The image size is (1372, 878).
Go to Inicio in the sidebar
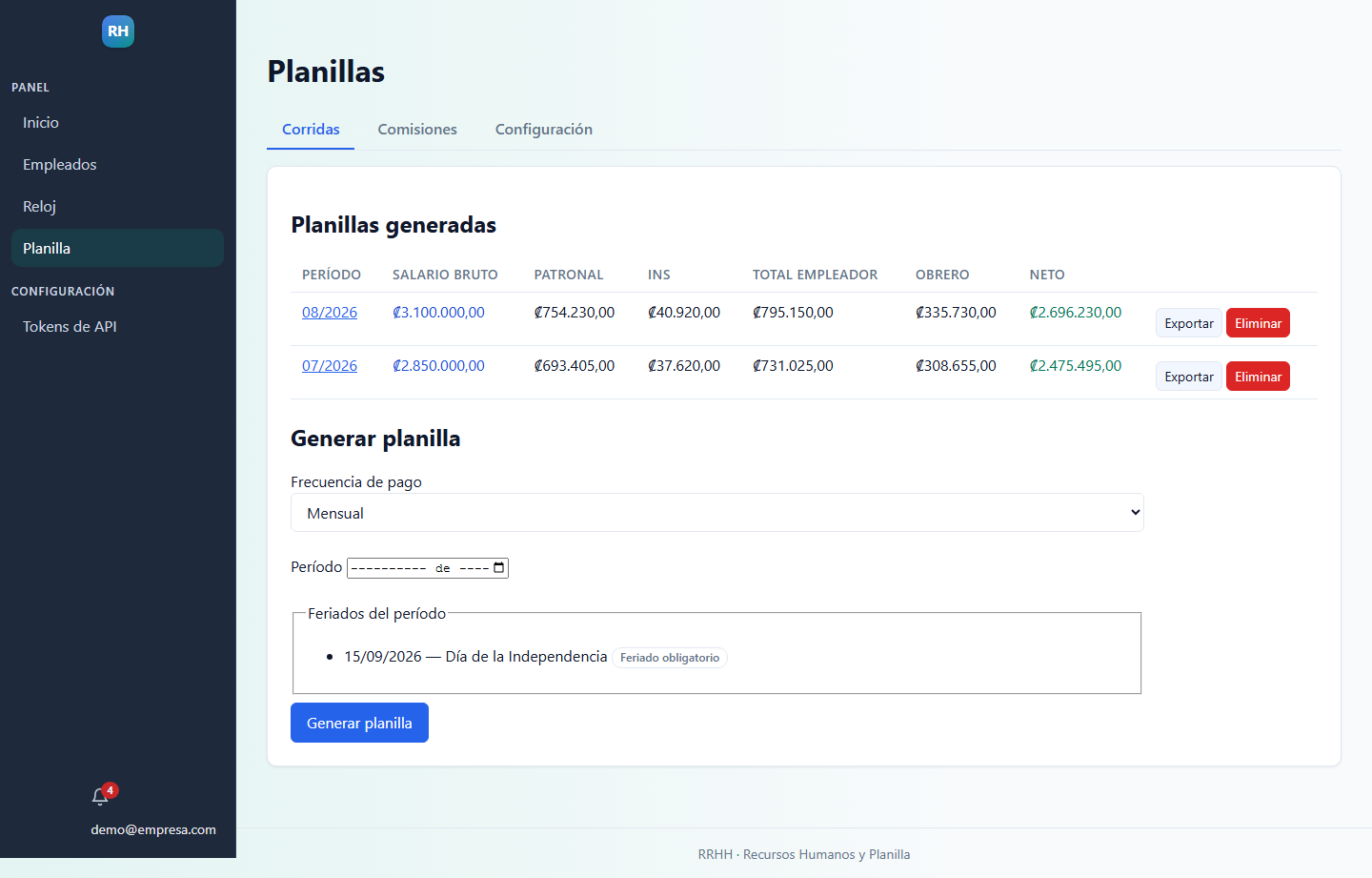point(117,123)
